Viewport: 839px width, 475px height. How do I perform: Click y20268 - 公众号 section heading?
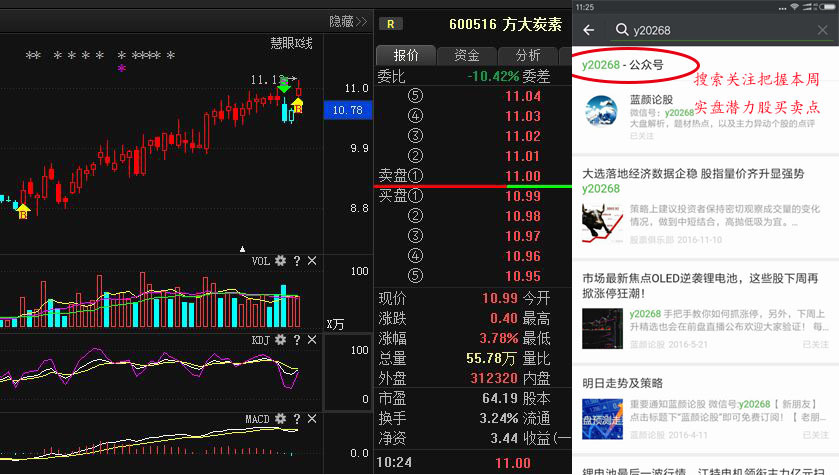click(x=622, y=65)
